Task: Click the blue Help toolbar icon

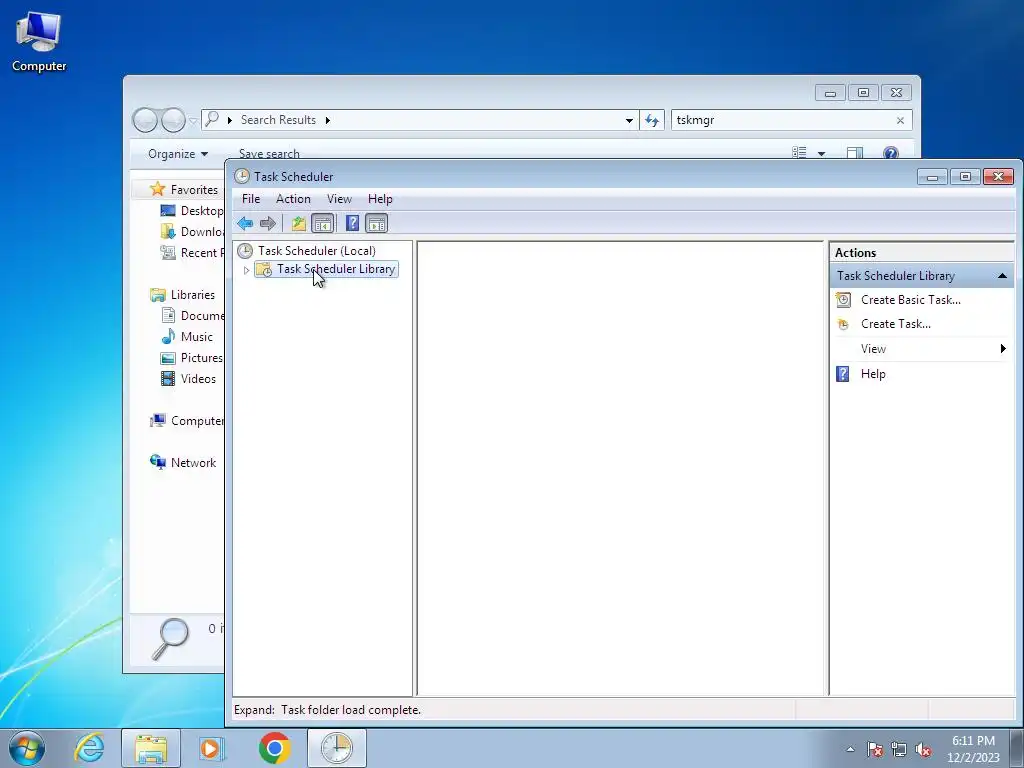Action: pos(352,223)
